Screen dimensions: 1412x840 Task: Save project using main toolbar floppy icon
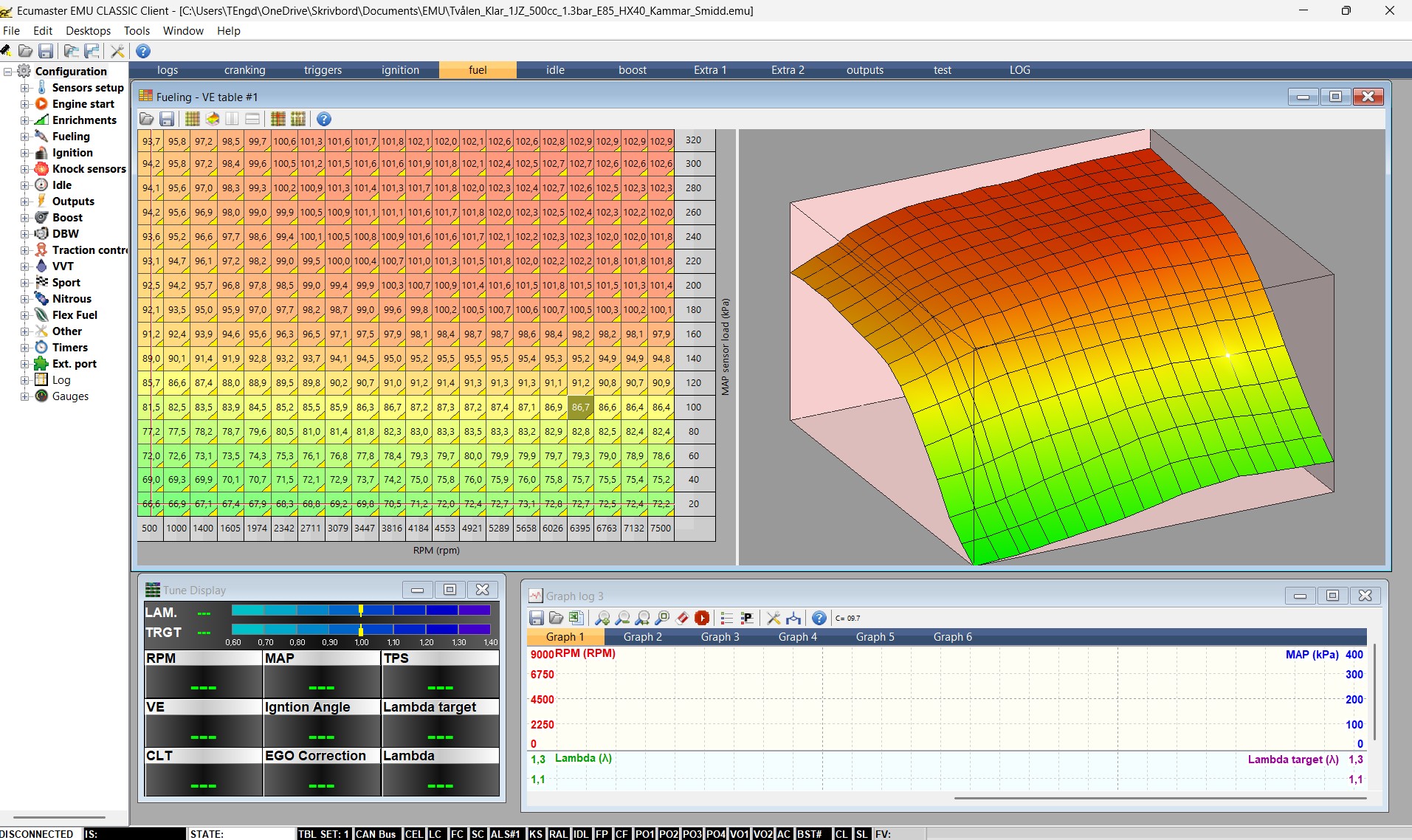click(x=46, y=51)
